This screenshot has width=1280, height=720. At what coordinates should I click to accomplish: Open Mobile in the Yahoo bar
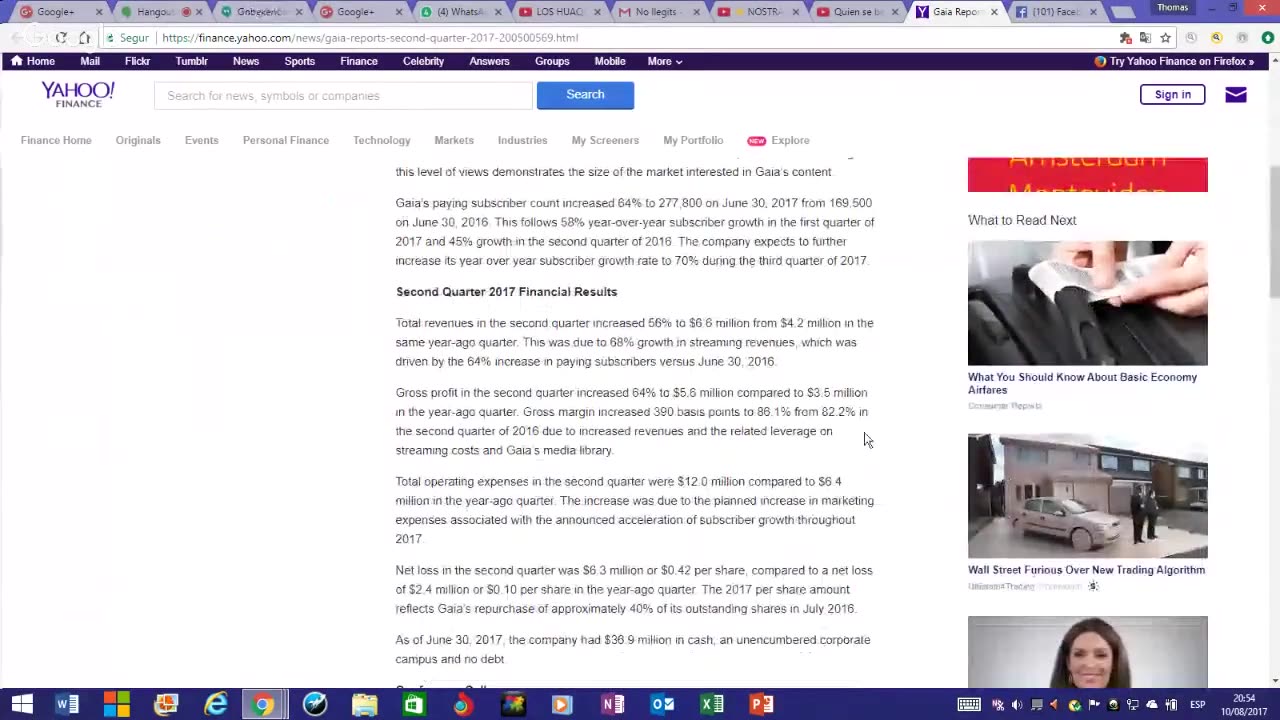click(610, 61)
